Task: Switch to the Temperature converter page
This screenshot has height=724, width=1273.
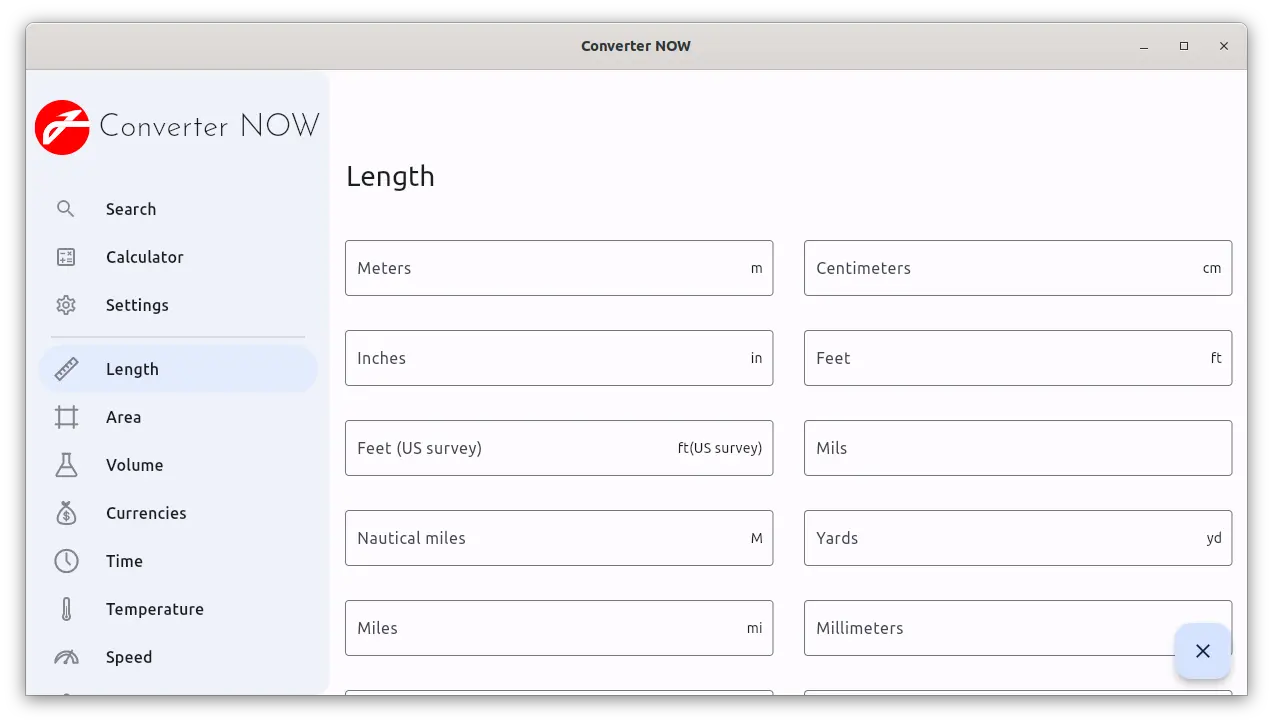Action: 154,609
